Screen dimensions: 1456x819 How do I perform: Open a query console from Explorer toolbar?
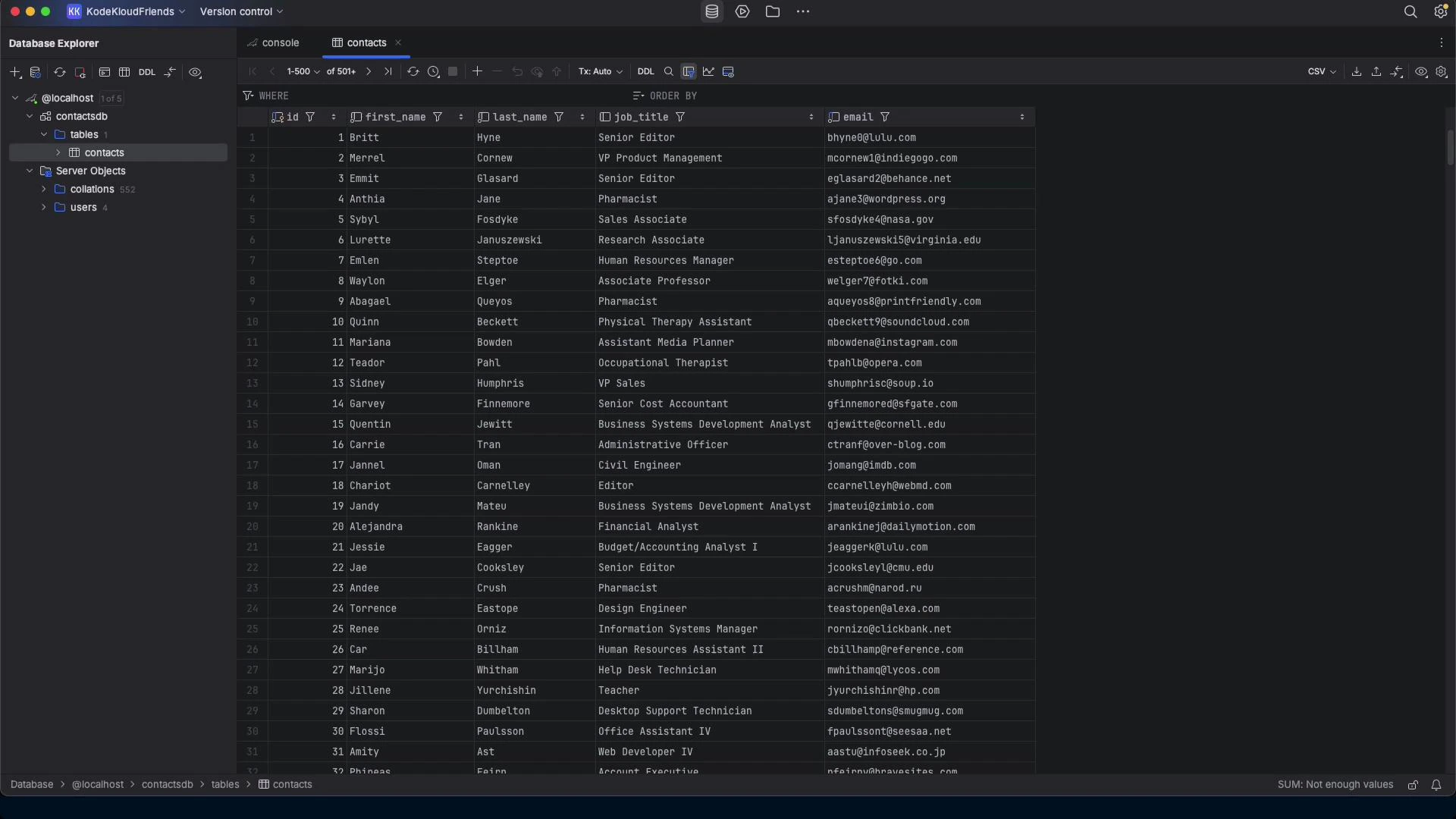(105, 73)
